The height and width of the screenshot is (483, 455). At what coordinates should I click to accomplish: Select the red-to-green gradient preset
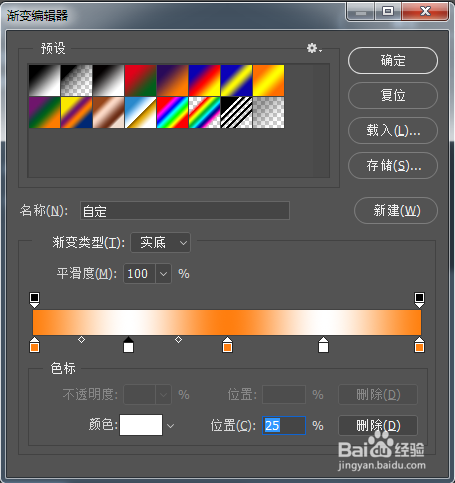pos(141,80)
